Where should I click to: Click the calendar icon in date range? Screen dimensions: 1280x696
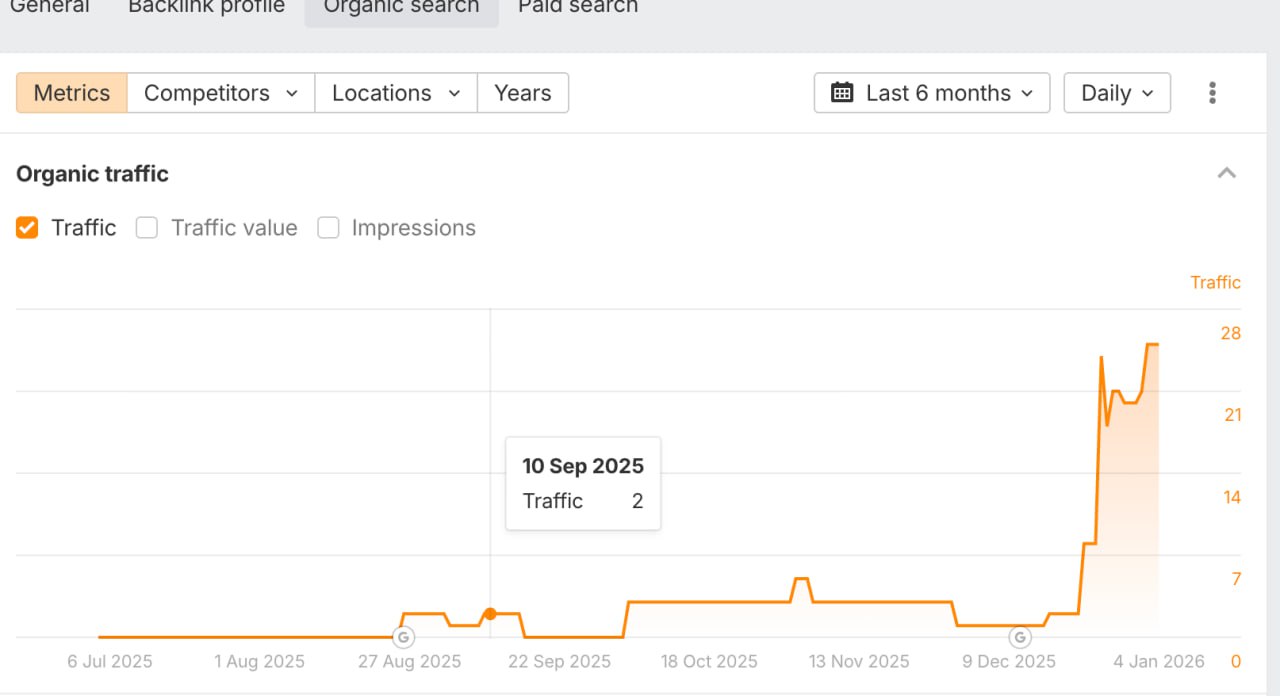pos(842,93)
